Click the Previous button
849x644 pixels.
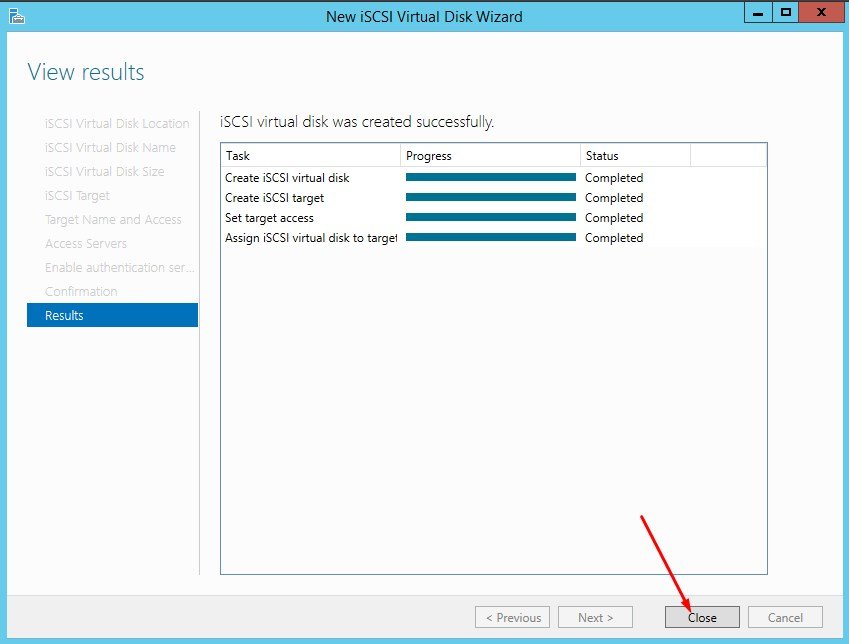pos(512,617)
